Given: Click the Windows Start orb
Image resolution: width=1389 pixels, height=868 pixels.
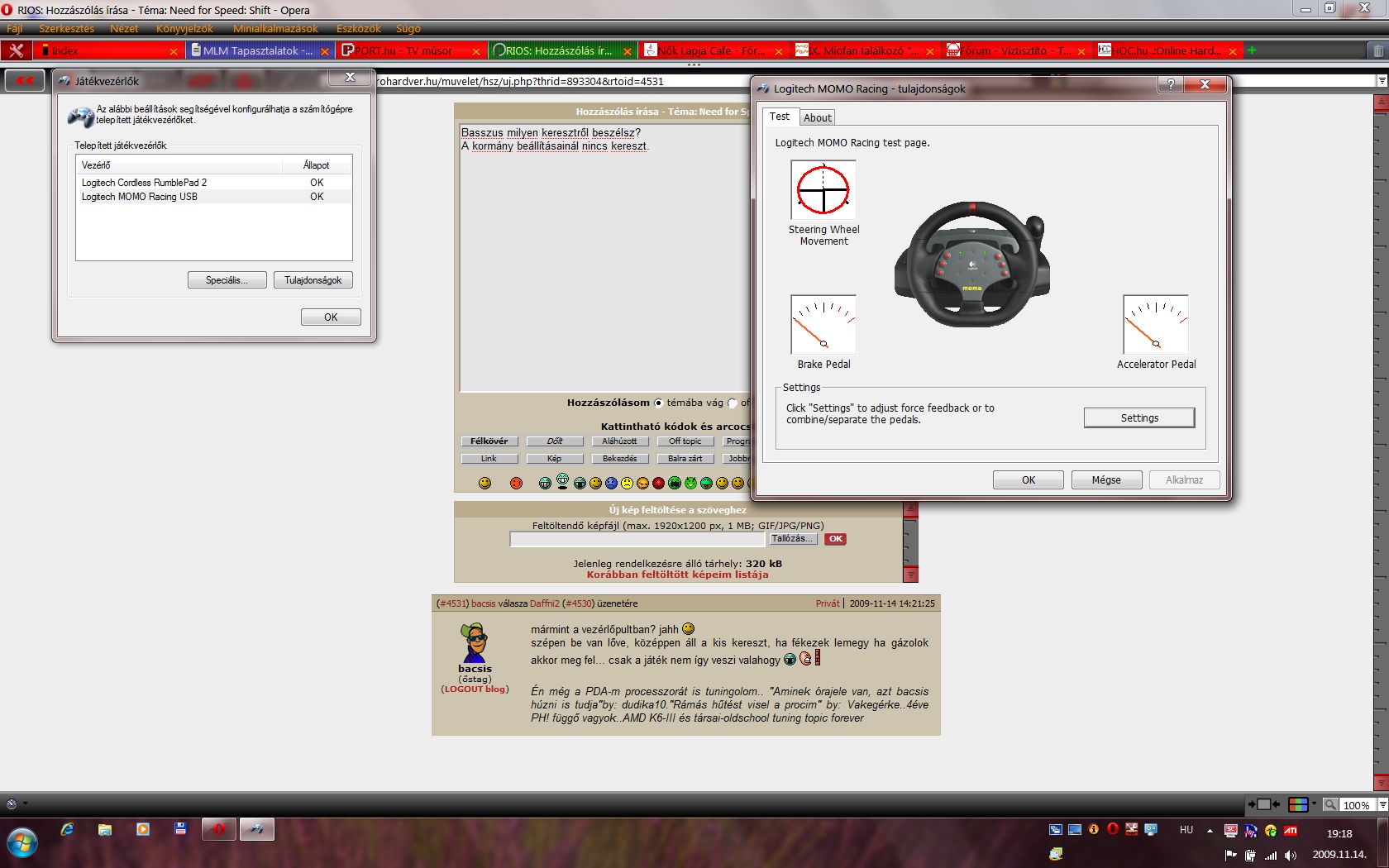Looking at the screenshot, I should tap(22, 842).
